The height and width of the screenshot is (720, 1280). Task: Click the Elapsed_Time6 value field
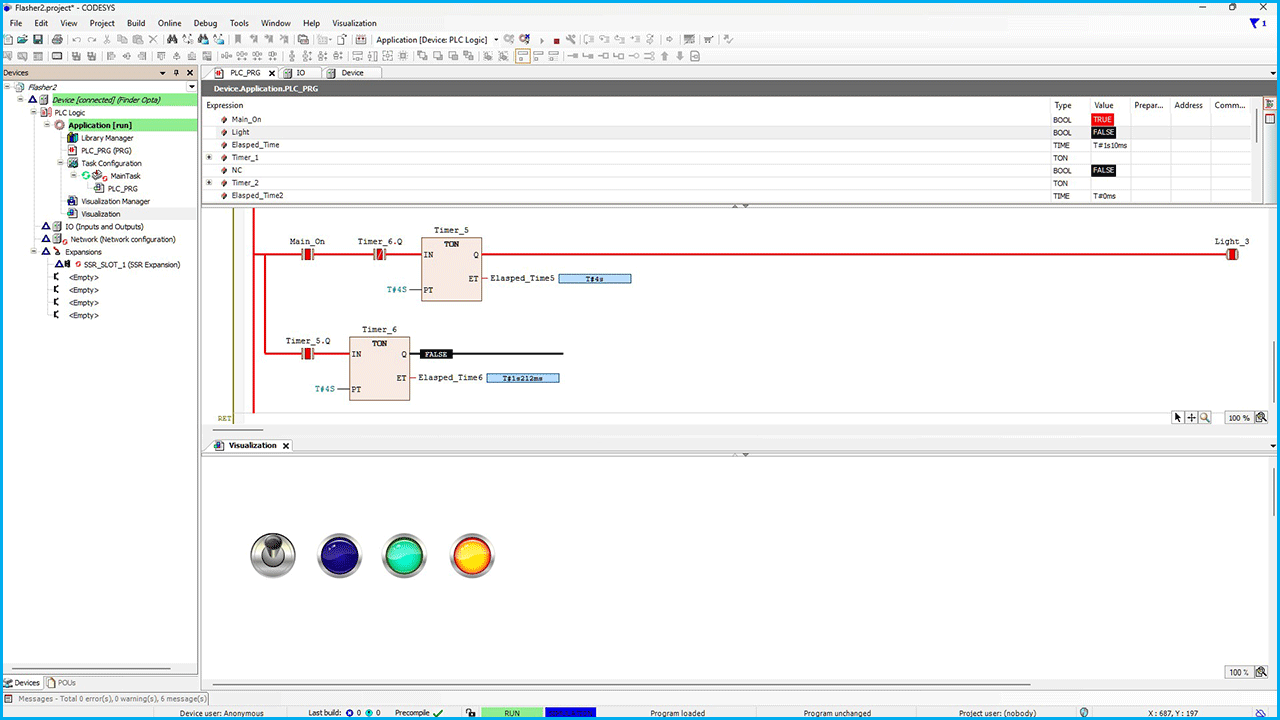tap(522, 378)
